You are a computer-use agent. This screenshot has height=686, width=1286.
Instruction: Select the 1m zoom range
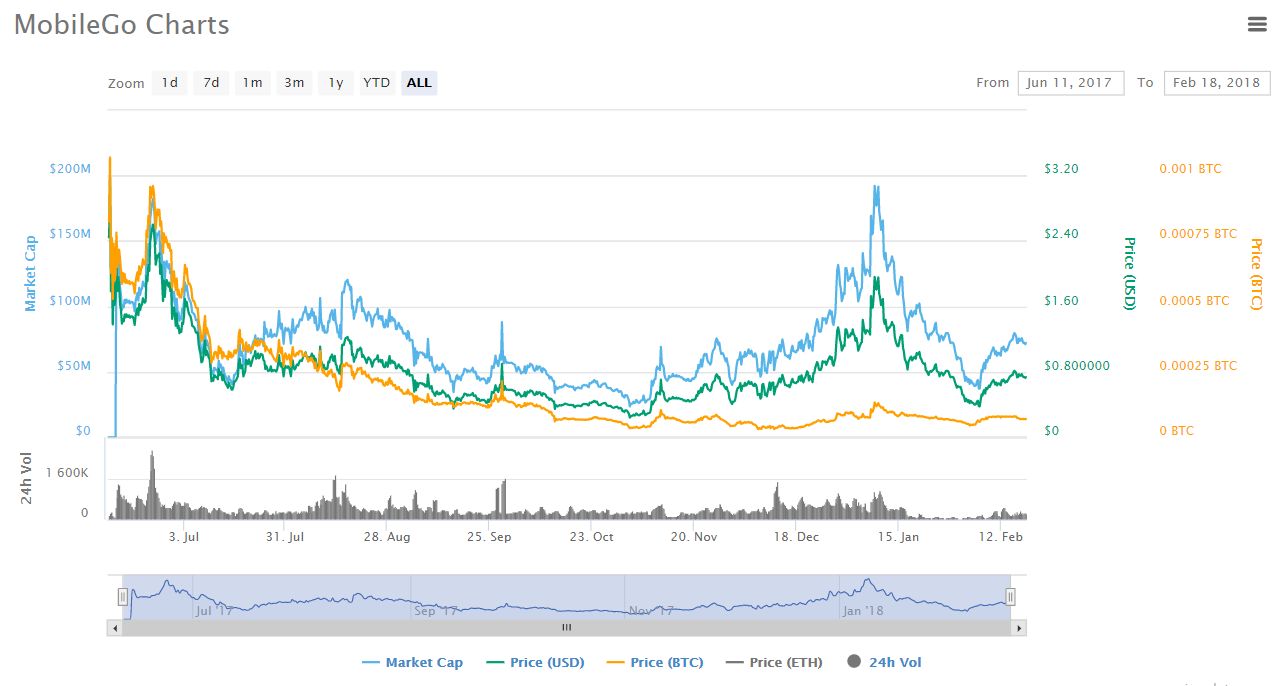point(253,83)
